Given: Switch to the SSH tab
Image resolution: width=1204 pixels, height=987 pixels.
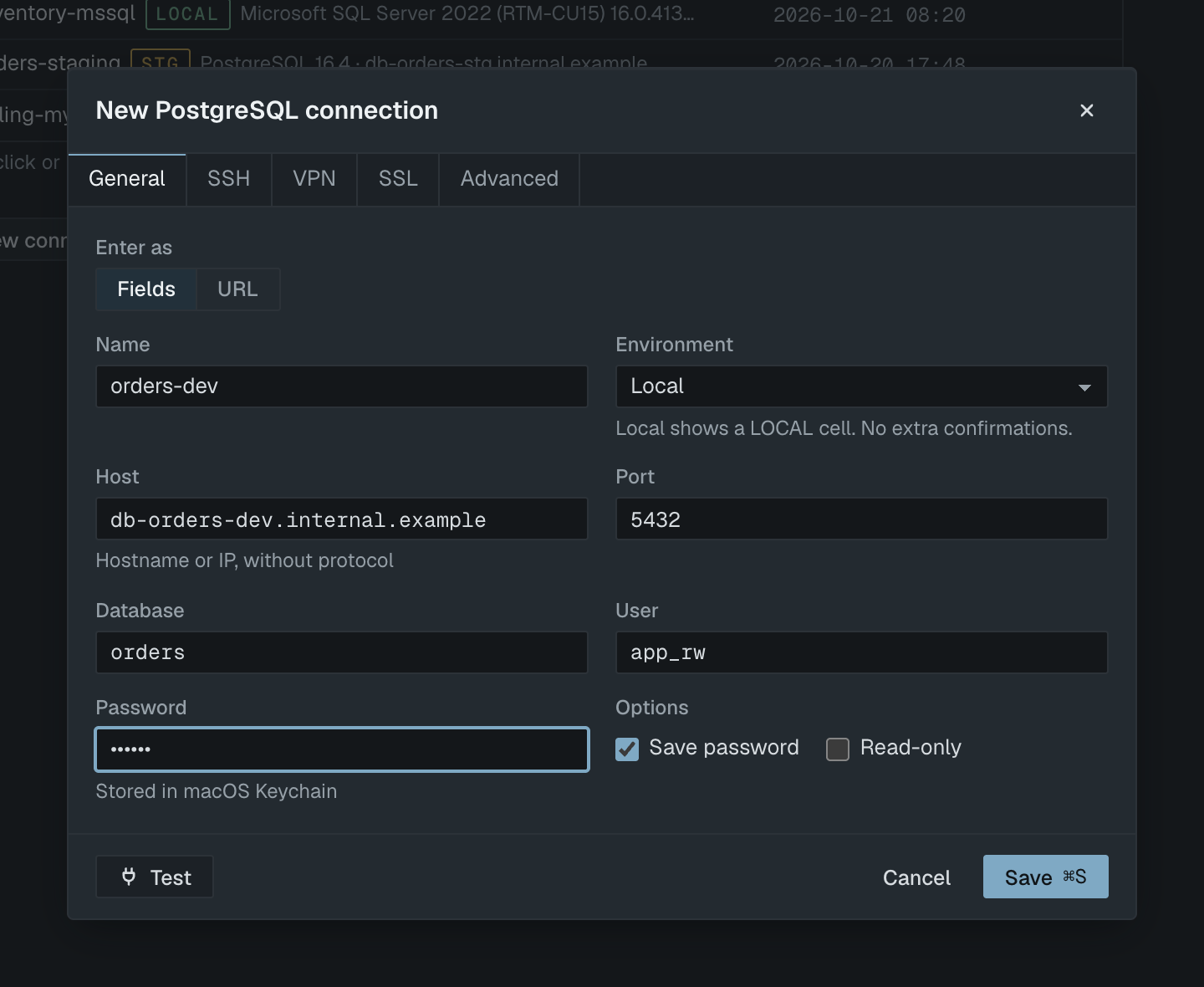Looking at the screenshot, I should [229, 179].
